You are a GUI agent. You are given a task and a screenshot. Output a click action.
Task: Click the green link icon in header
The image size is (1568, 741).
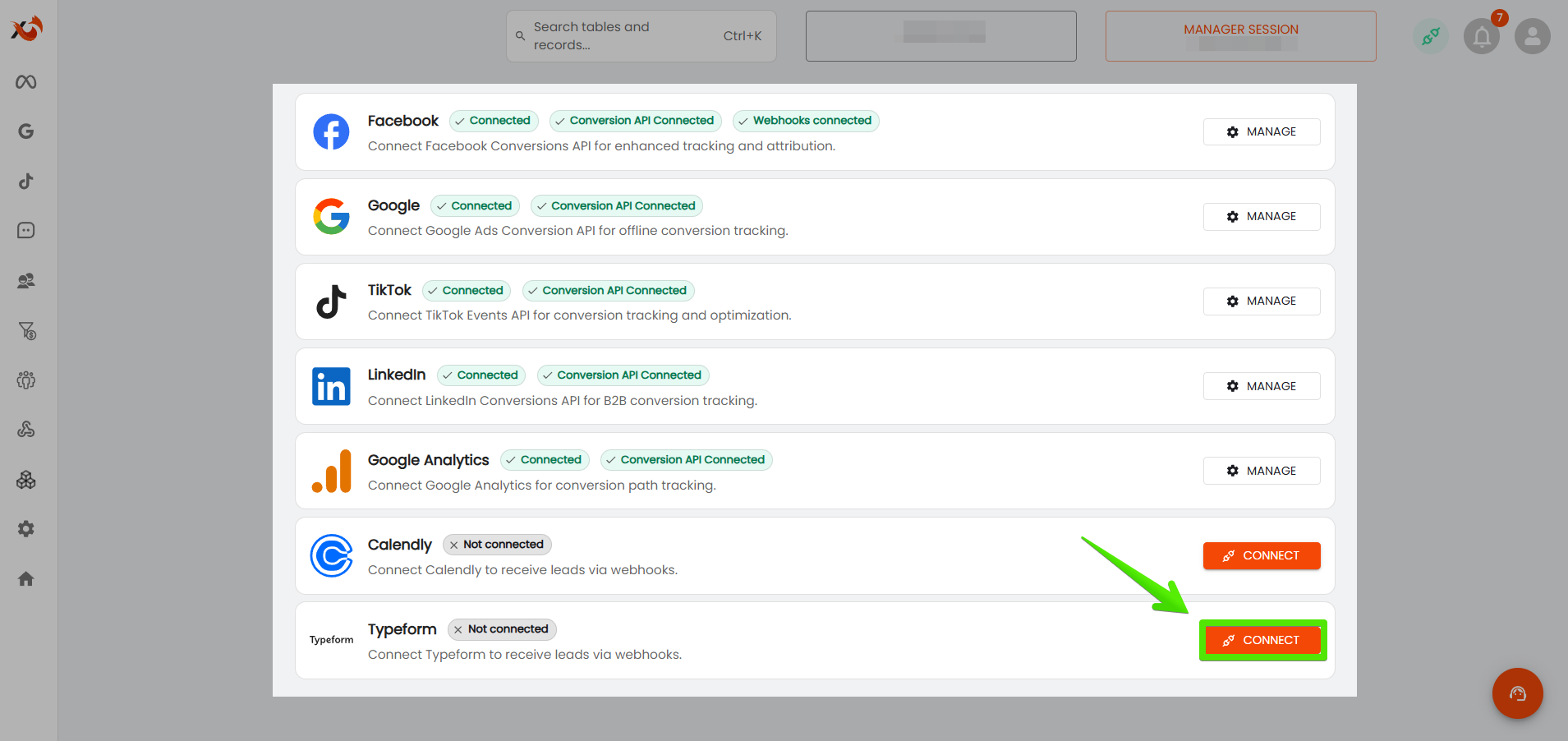pos(1431,37)
